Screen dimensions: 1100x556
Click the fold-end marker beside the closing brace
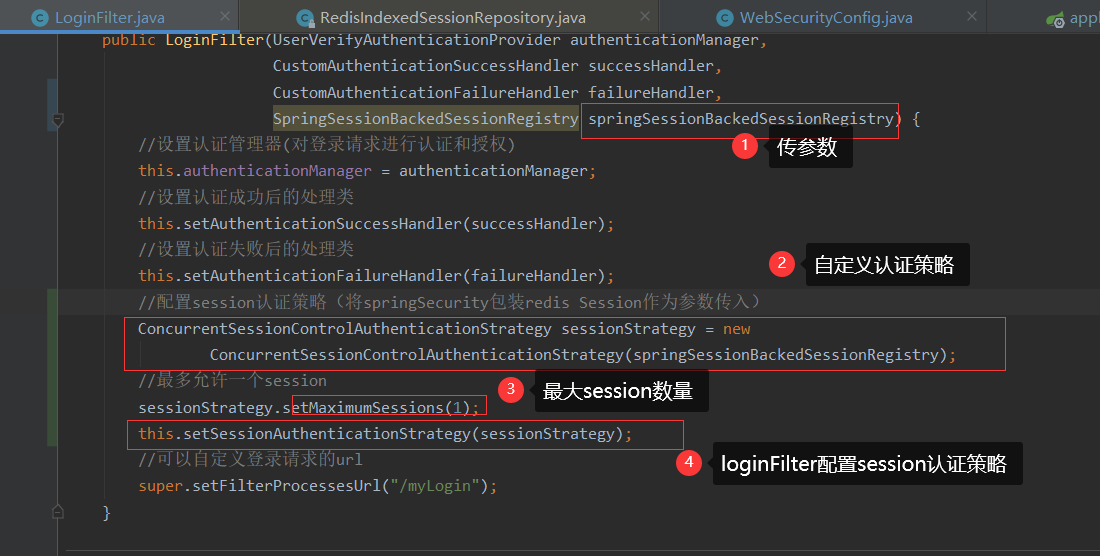pyautogui.click(x=58, y=512)
